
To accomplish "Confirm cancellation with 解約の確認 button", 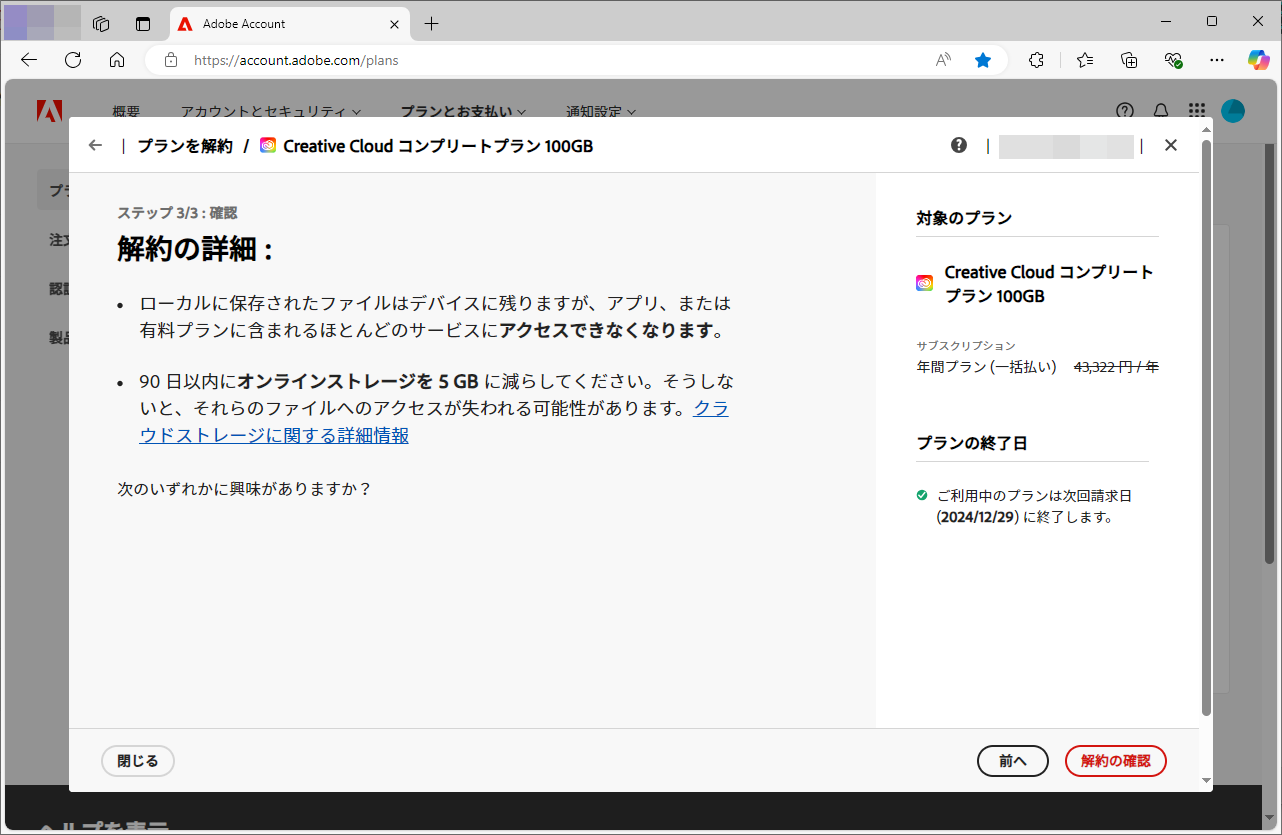I will (x=1116, y=761).
